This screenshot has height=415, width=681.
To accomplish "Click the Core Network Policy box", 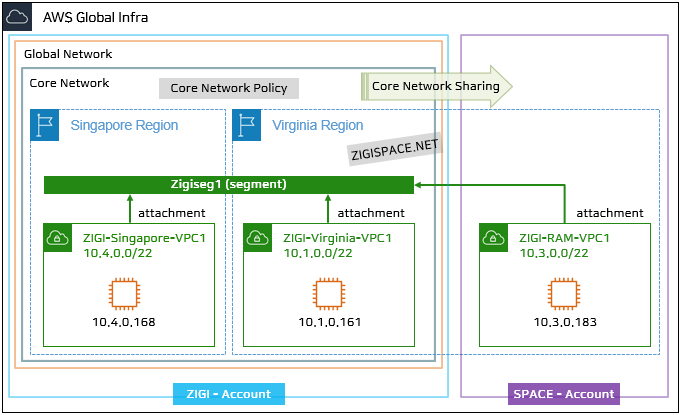I will pyautogui.click(x=229, y=88).
